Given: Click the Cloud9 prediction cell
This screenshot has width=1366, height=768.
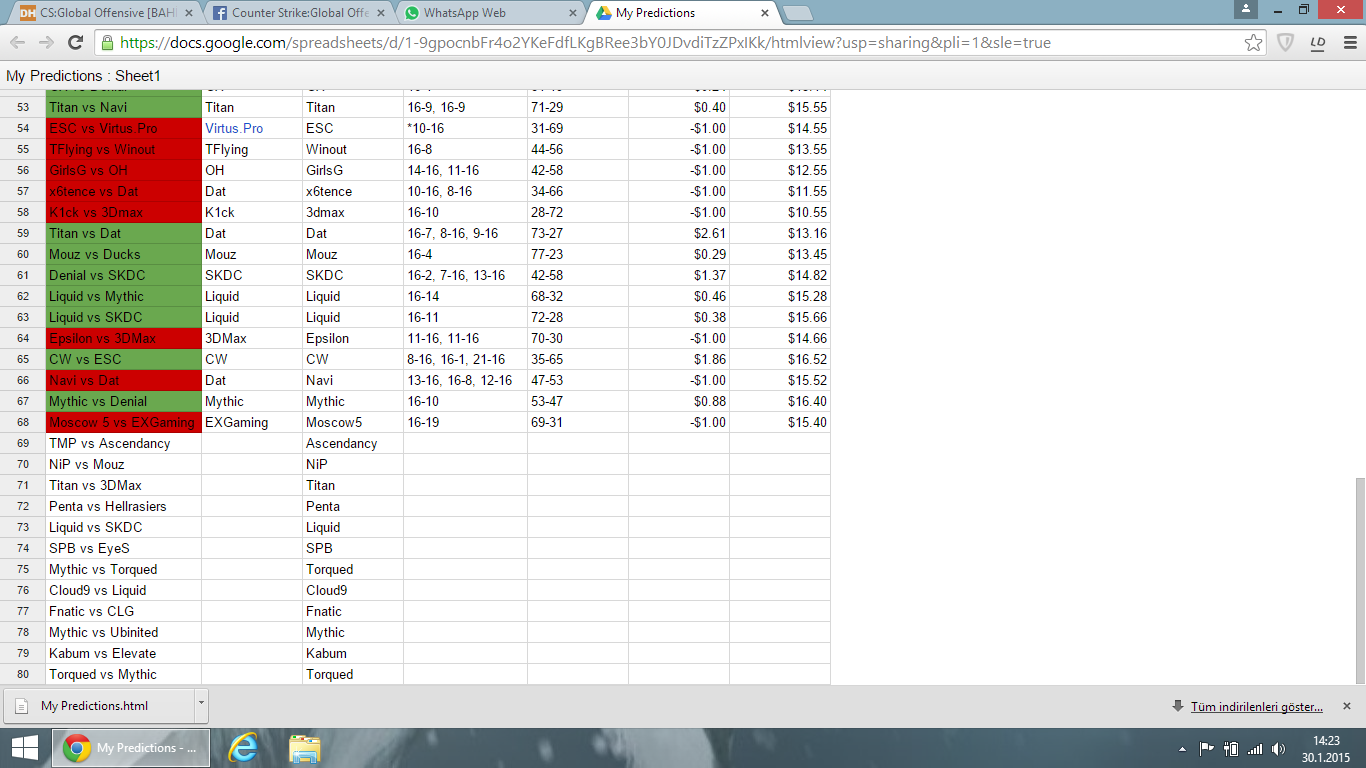Looking at the screenshot, I should coord(353,590).
